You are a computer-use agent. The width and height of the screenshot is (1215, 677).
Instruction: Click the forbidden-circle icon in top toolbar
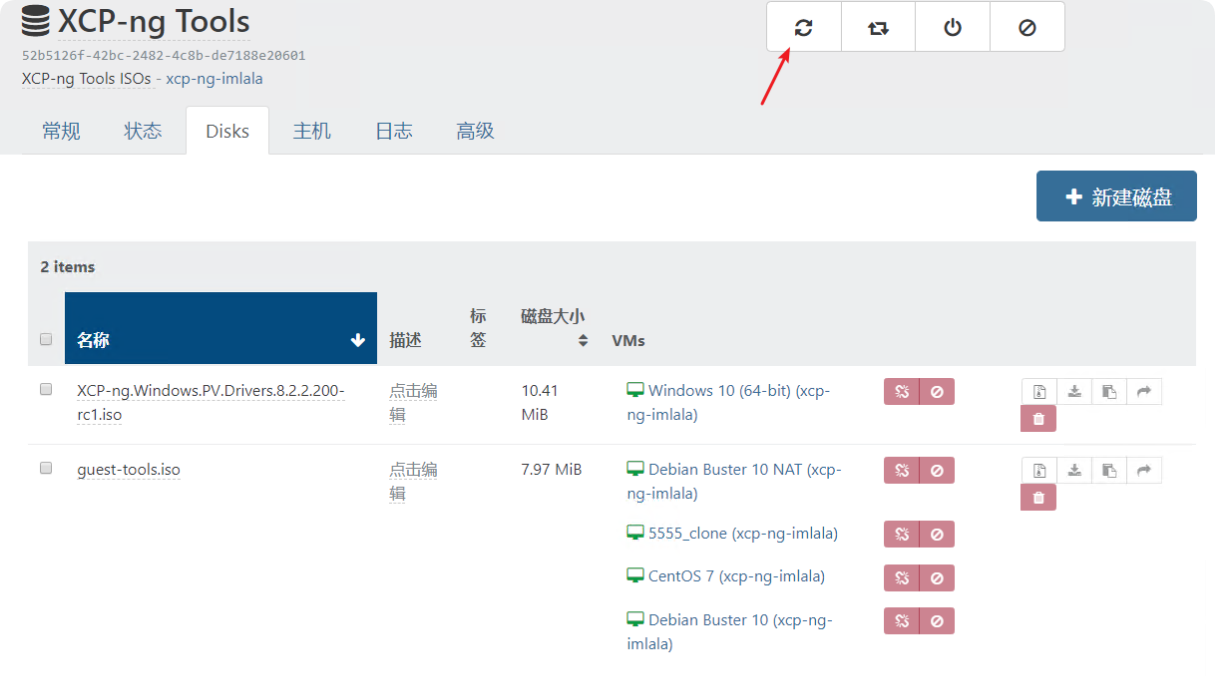coord(1027,27)
